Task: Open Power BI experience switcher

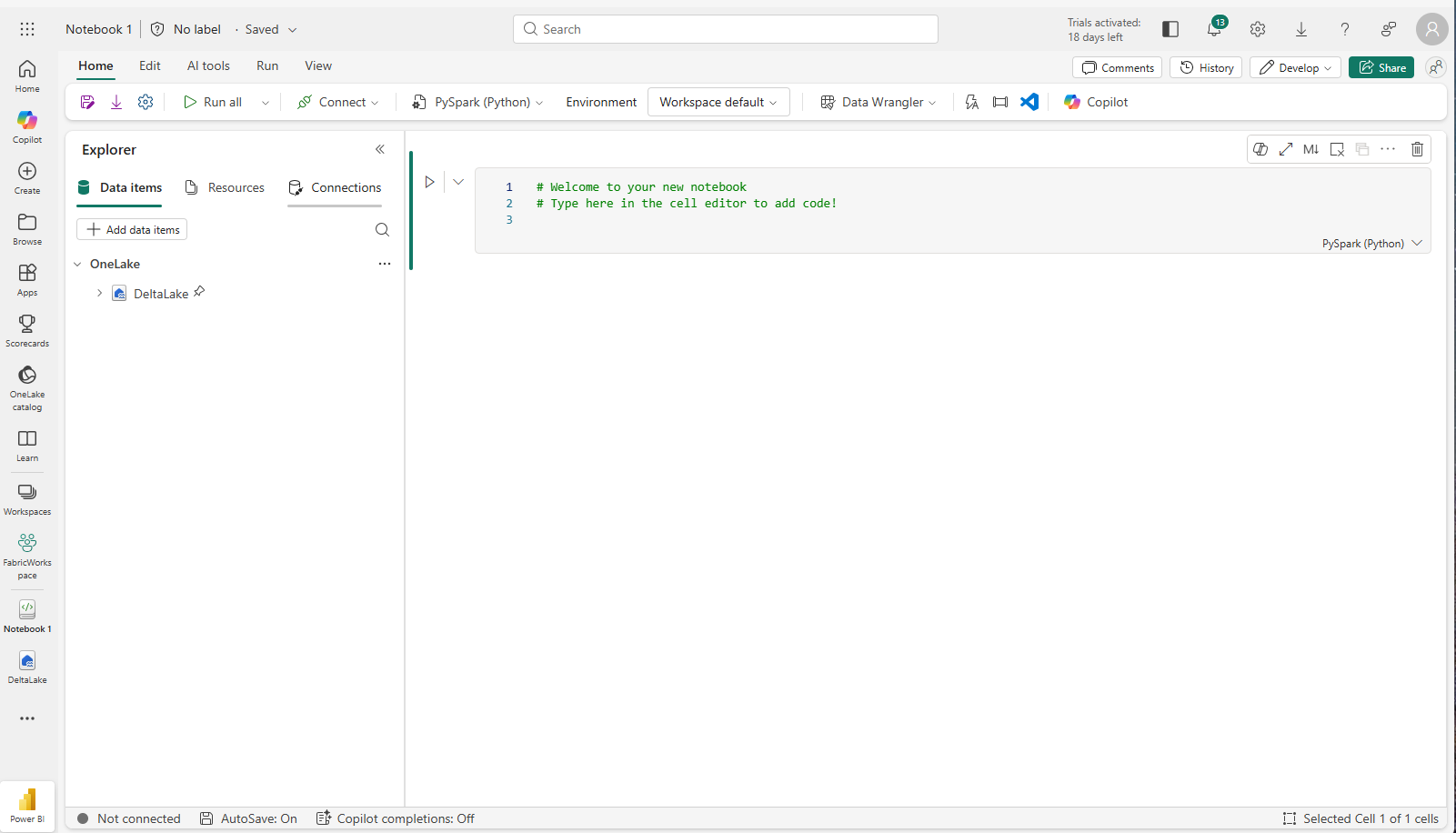Action: [27, 806]
